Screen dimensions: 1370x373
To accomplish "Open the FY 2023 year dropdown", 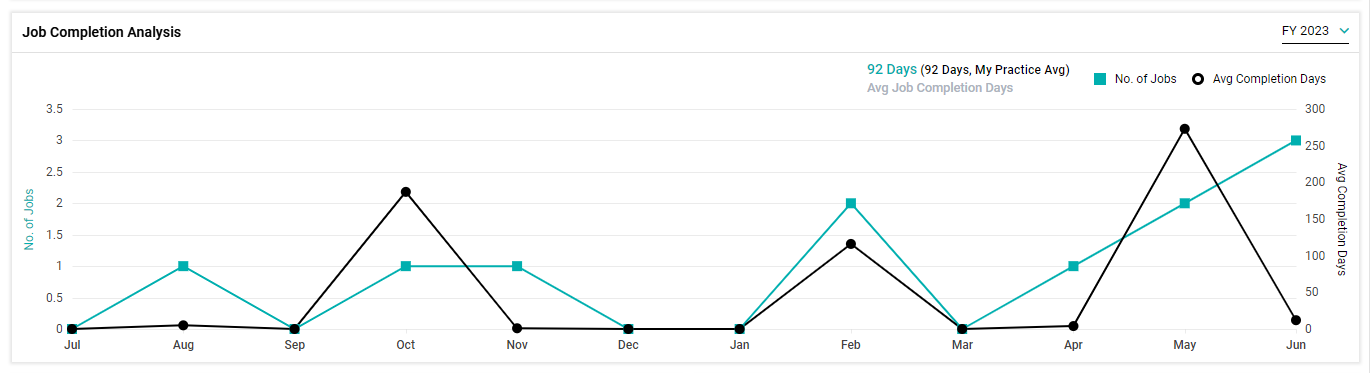I will [1315, 31].
